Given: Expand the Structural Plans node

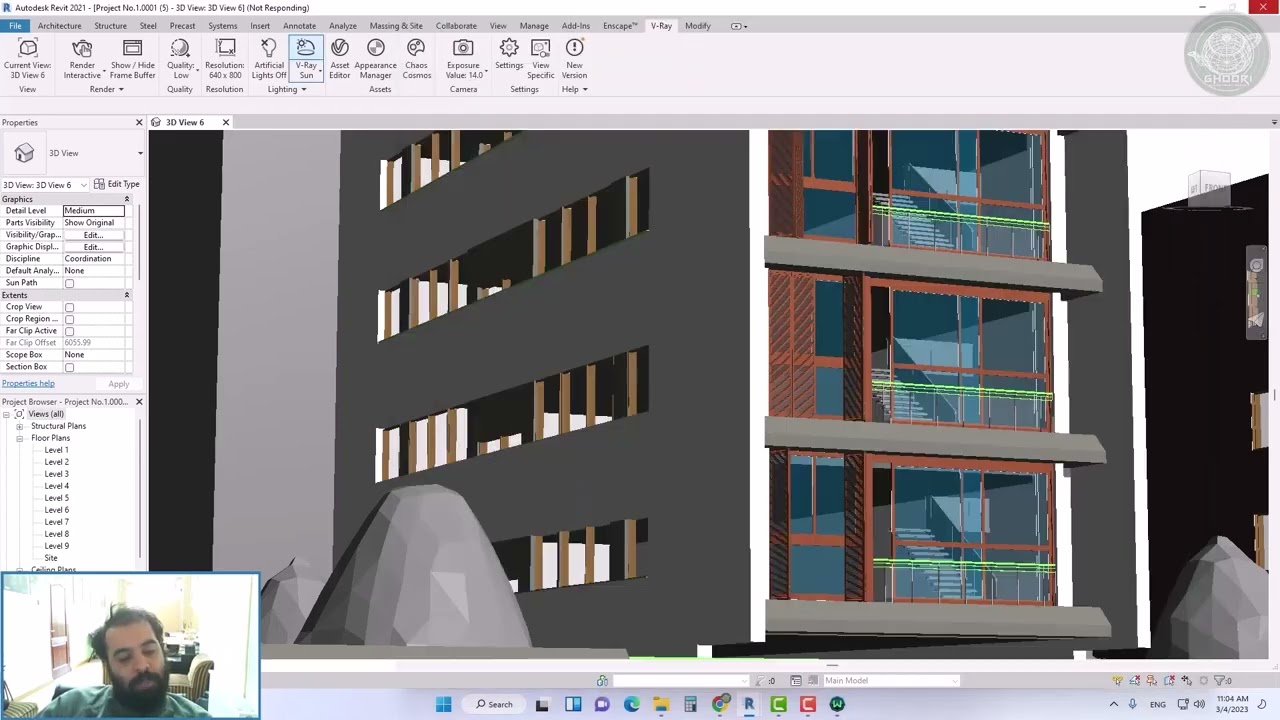Looking at the screenshot, I should 19,426.
